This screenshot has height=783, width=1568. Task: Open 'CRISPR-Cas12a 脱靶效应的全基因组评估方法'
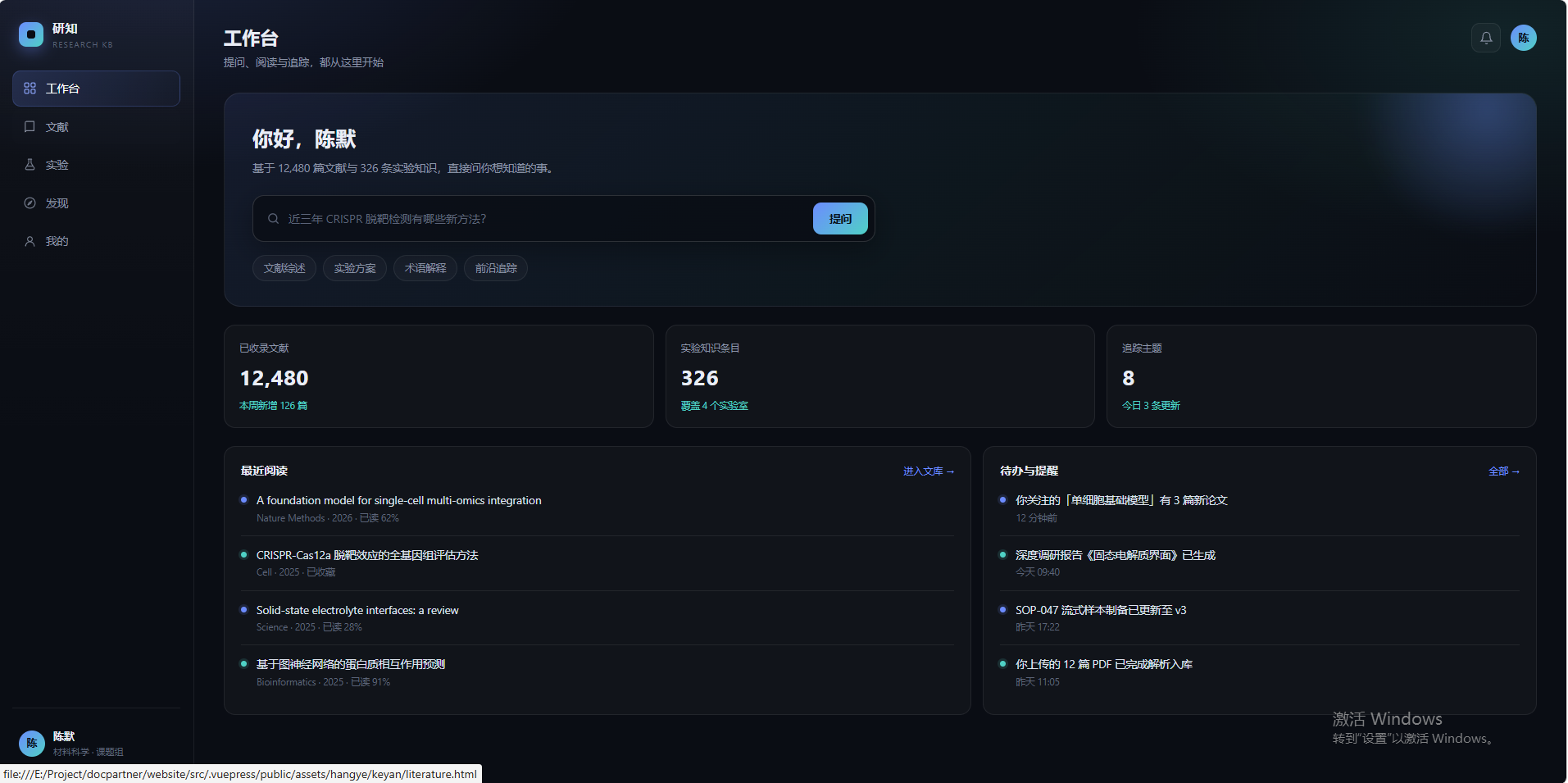coord(367,555)
